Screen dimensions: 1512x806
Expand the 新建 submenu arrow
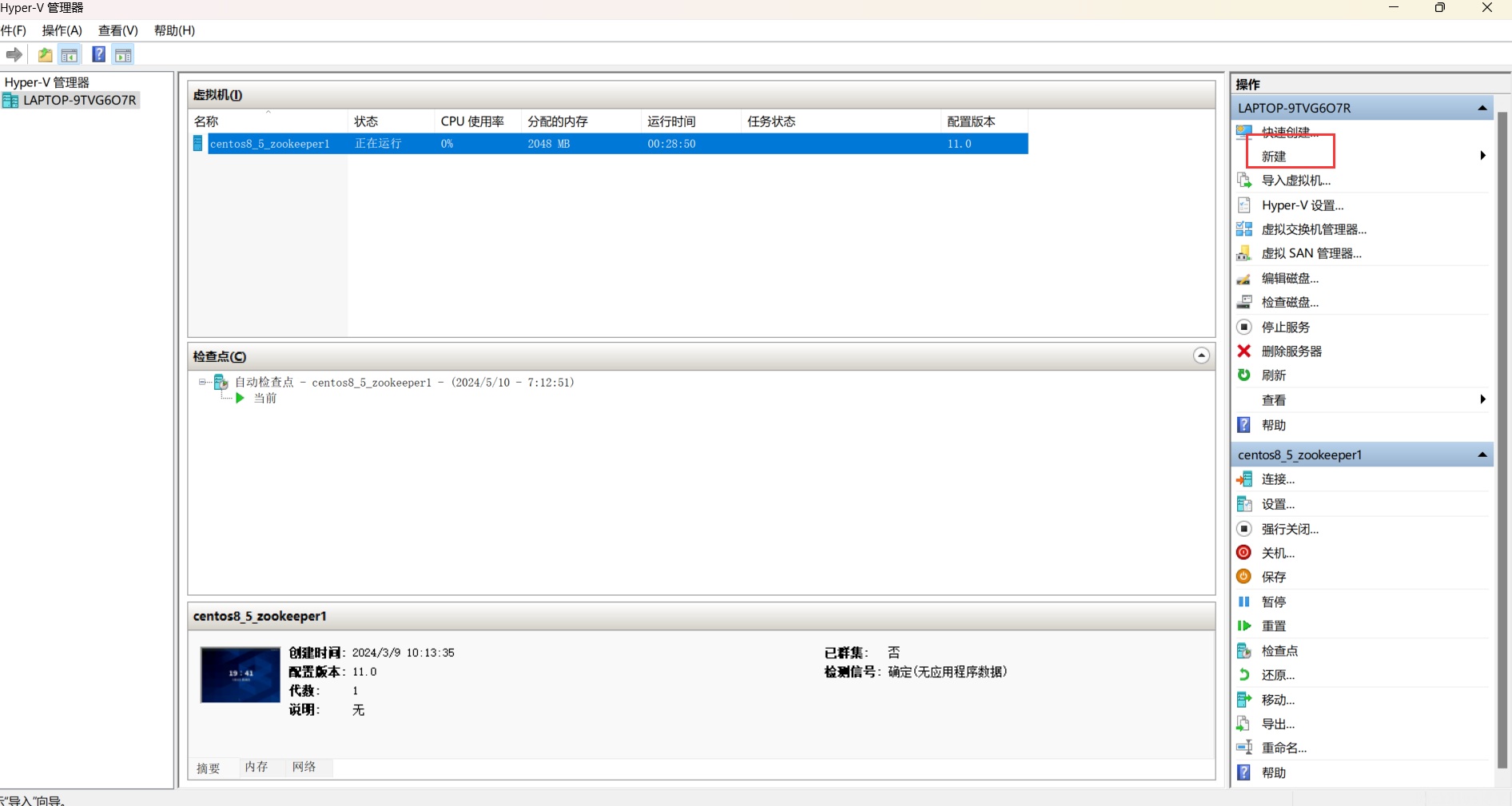click(1483, 156)
